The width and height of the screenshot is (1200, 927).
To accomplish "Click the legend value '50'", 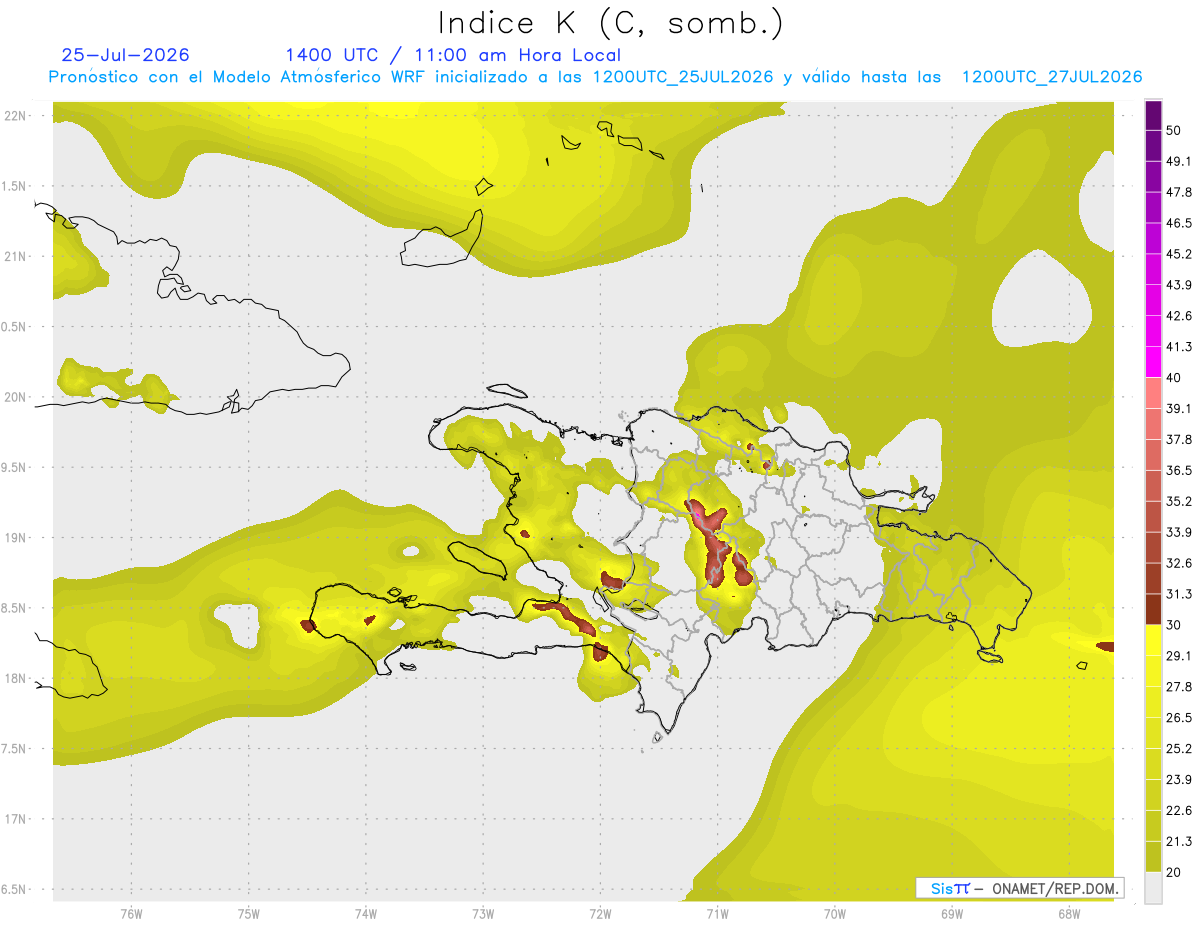I will (x=1175, y=130).
